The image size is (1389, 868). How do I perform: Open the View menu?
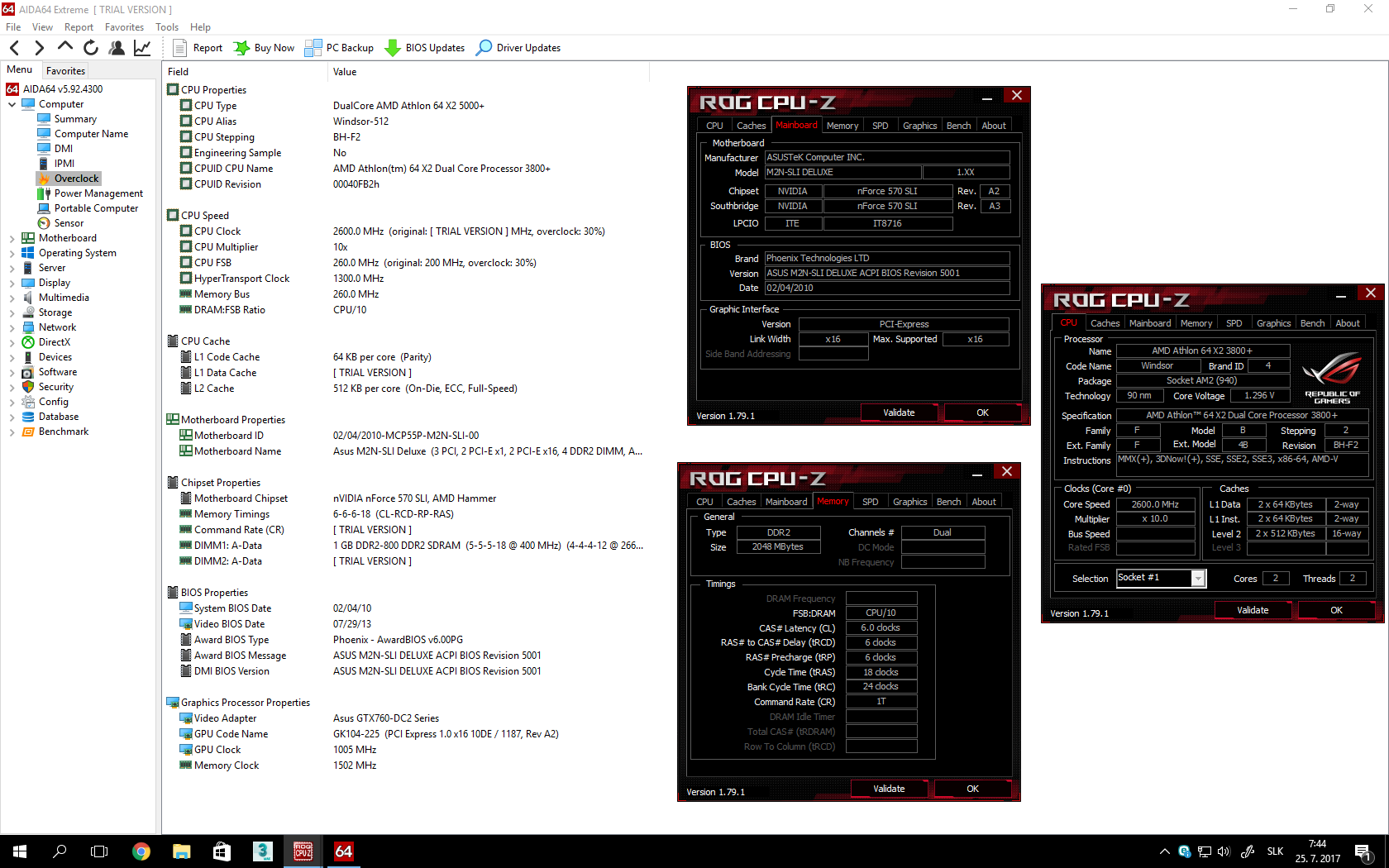point(42,27)
